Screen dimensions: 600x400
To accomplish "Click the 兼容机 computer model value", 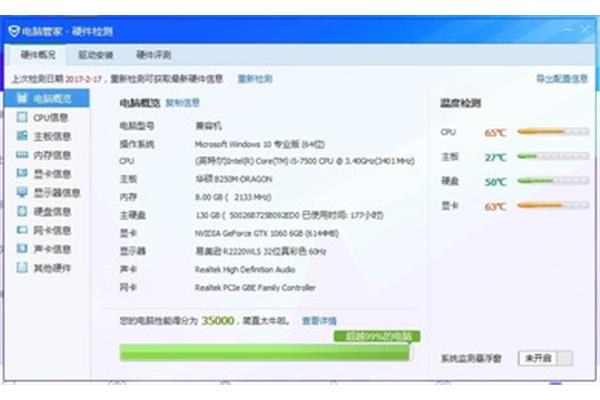I will coord(209,126).
